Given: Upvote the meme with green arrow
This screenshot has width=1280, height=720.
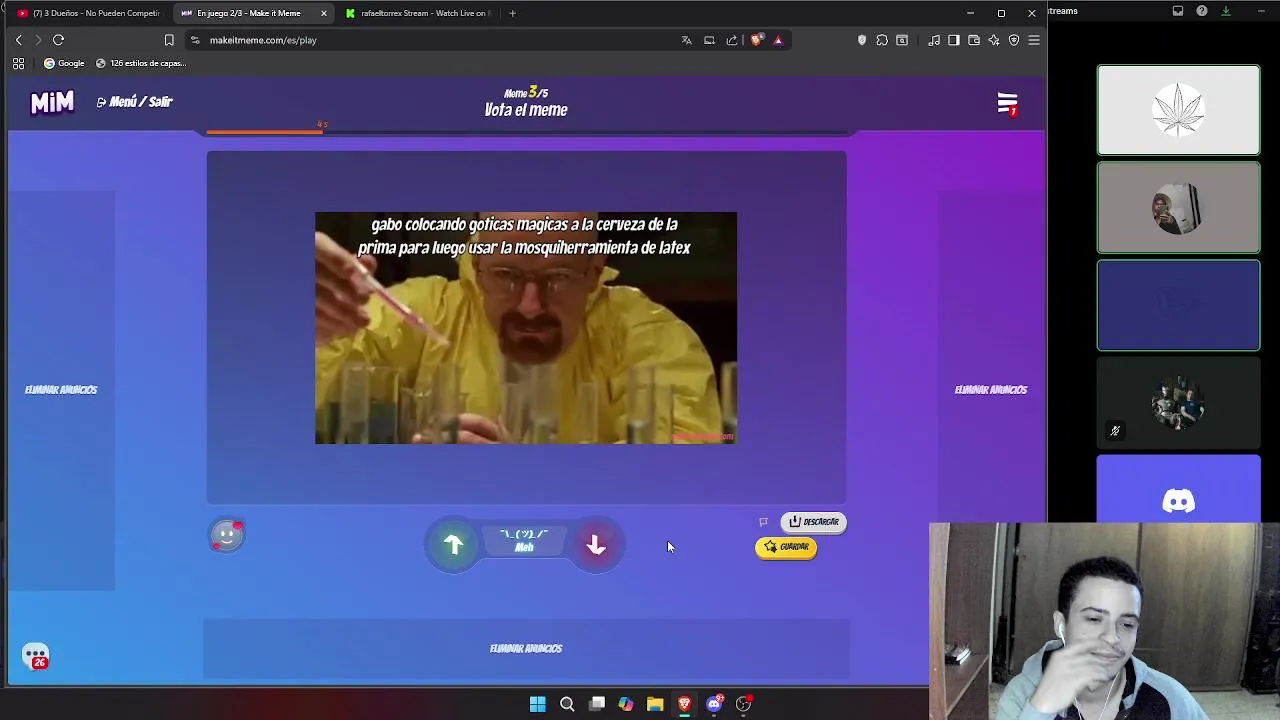Looking at the screenshot, I should point(453,545).
